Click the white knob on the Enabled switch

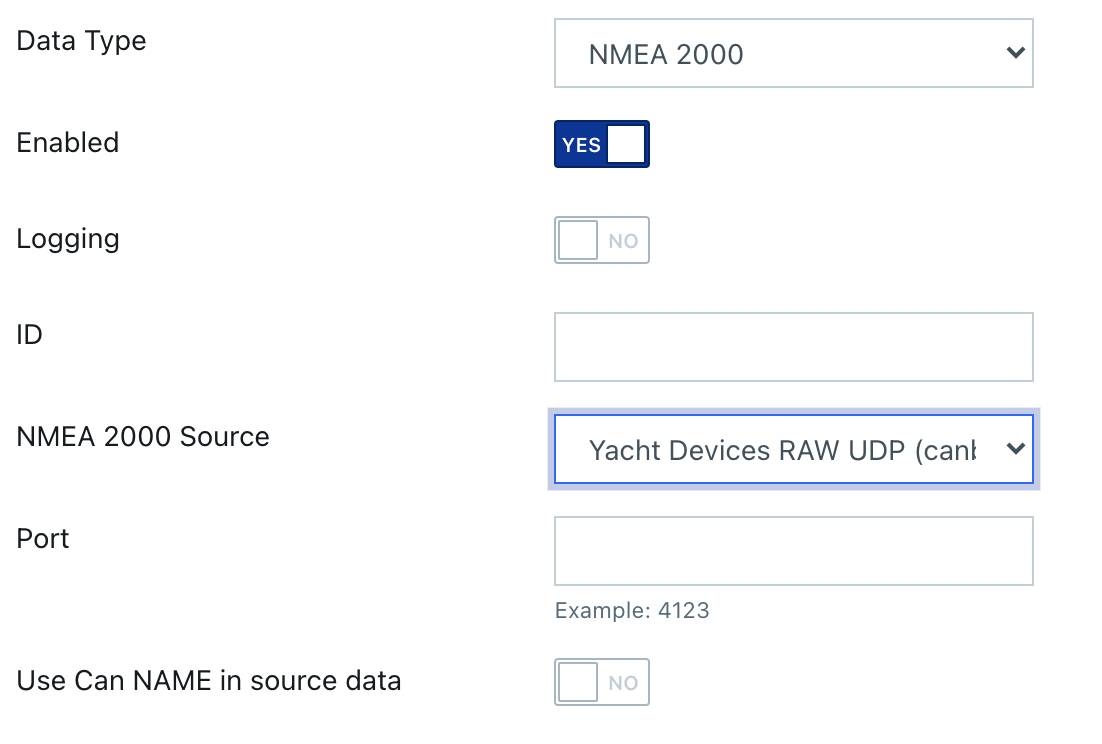click(x=626, y=144)
